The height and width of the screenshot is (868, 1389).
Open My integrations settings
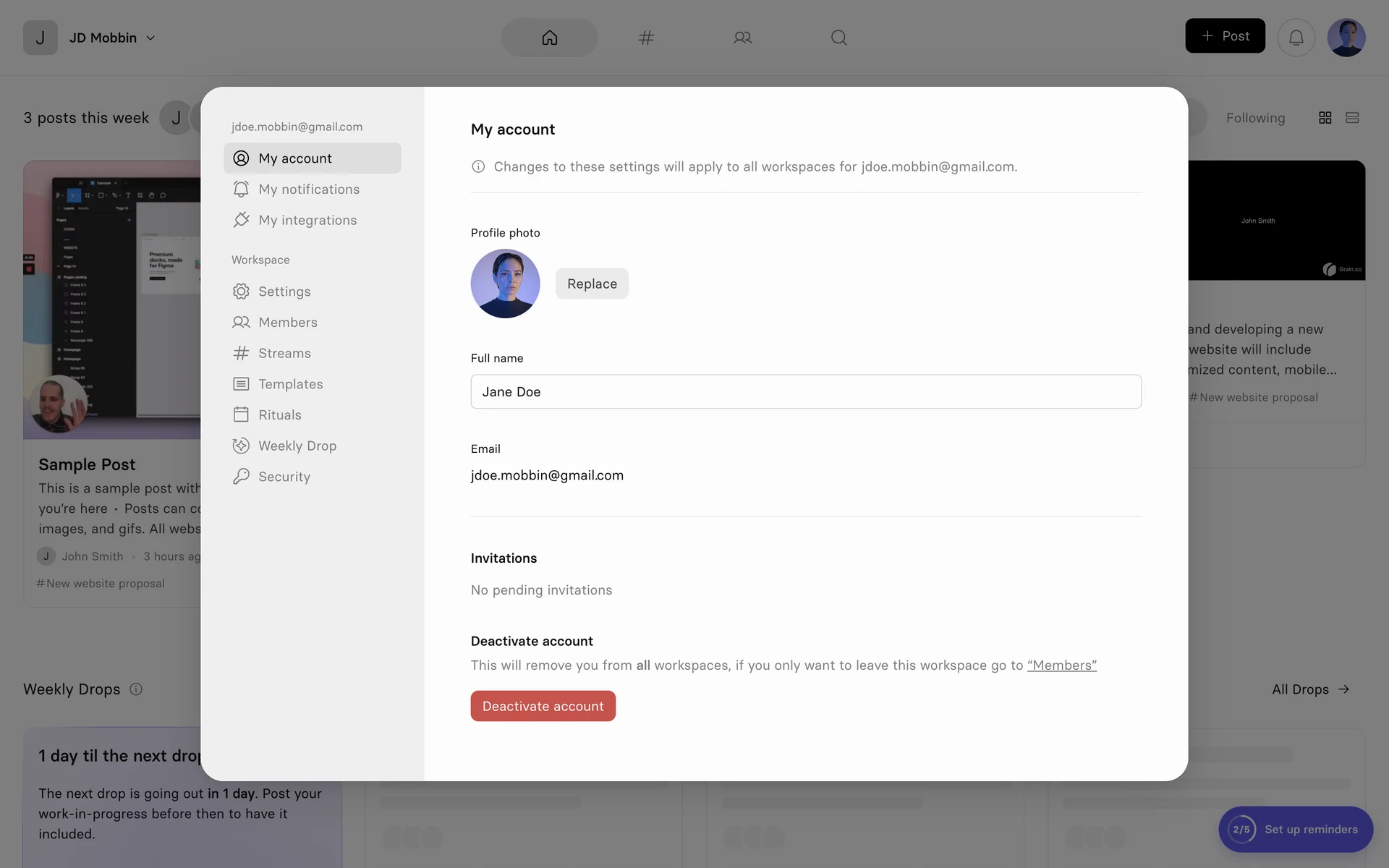tap(307, 221)
